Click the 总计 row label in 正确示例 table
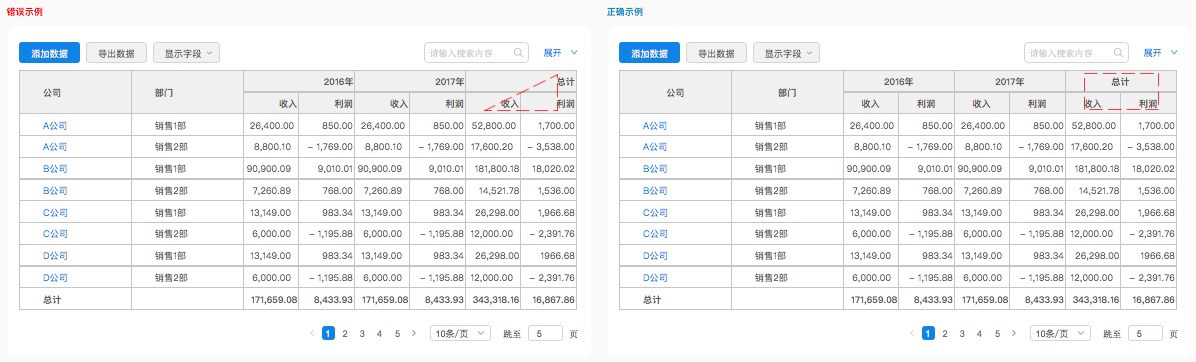The image size is (1196, 362). (651, 300)
